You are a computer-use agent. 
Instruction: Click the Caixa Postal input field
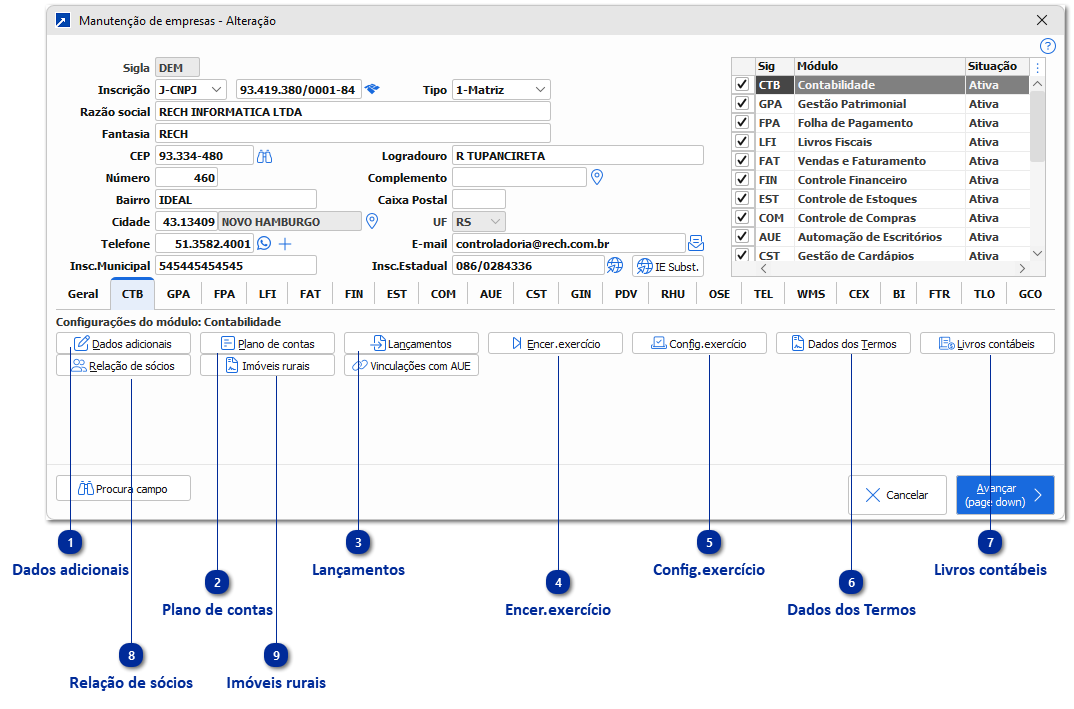479,199
